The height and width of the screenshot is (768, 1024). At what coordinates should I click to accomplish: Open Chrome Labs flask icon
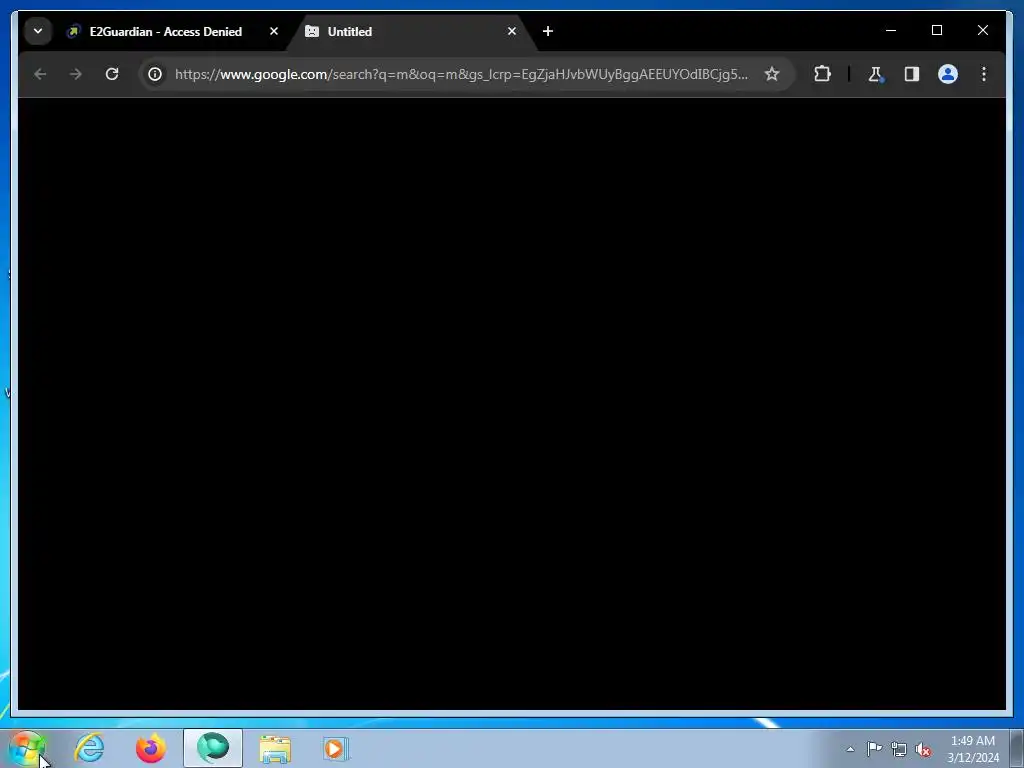876,74
